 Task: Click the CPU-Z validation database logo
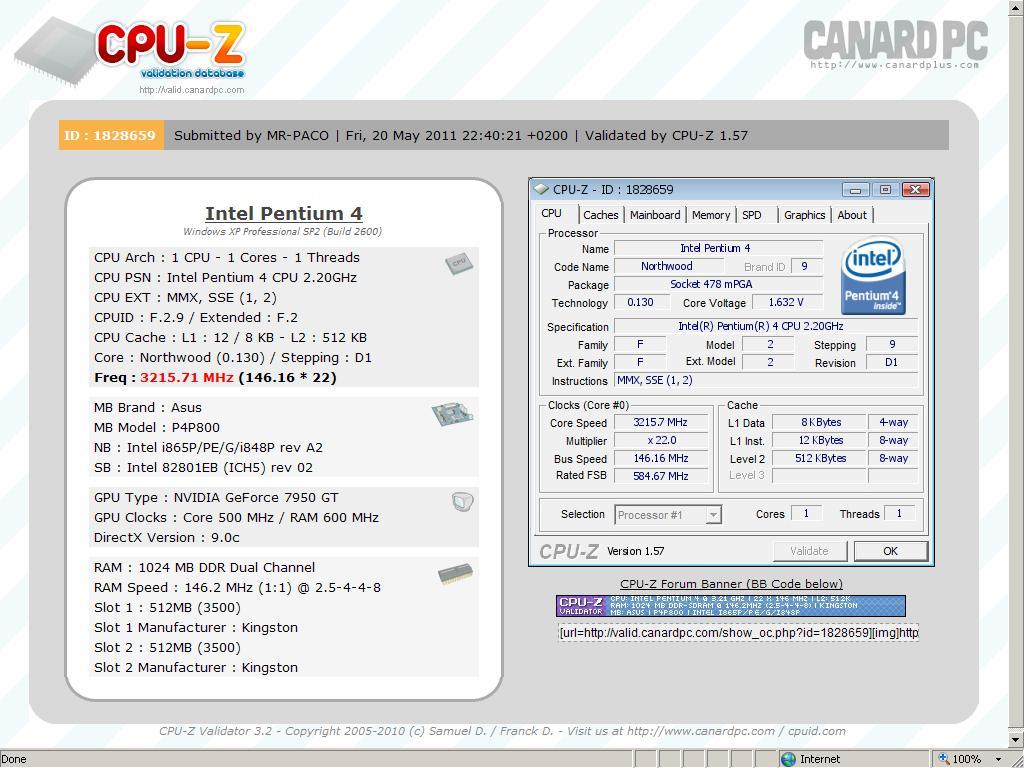click(x=131, y=51)
